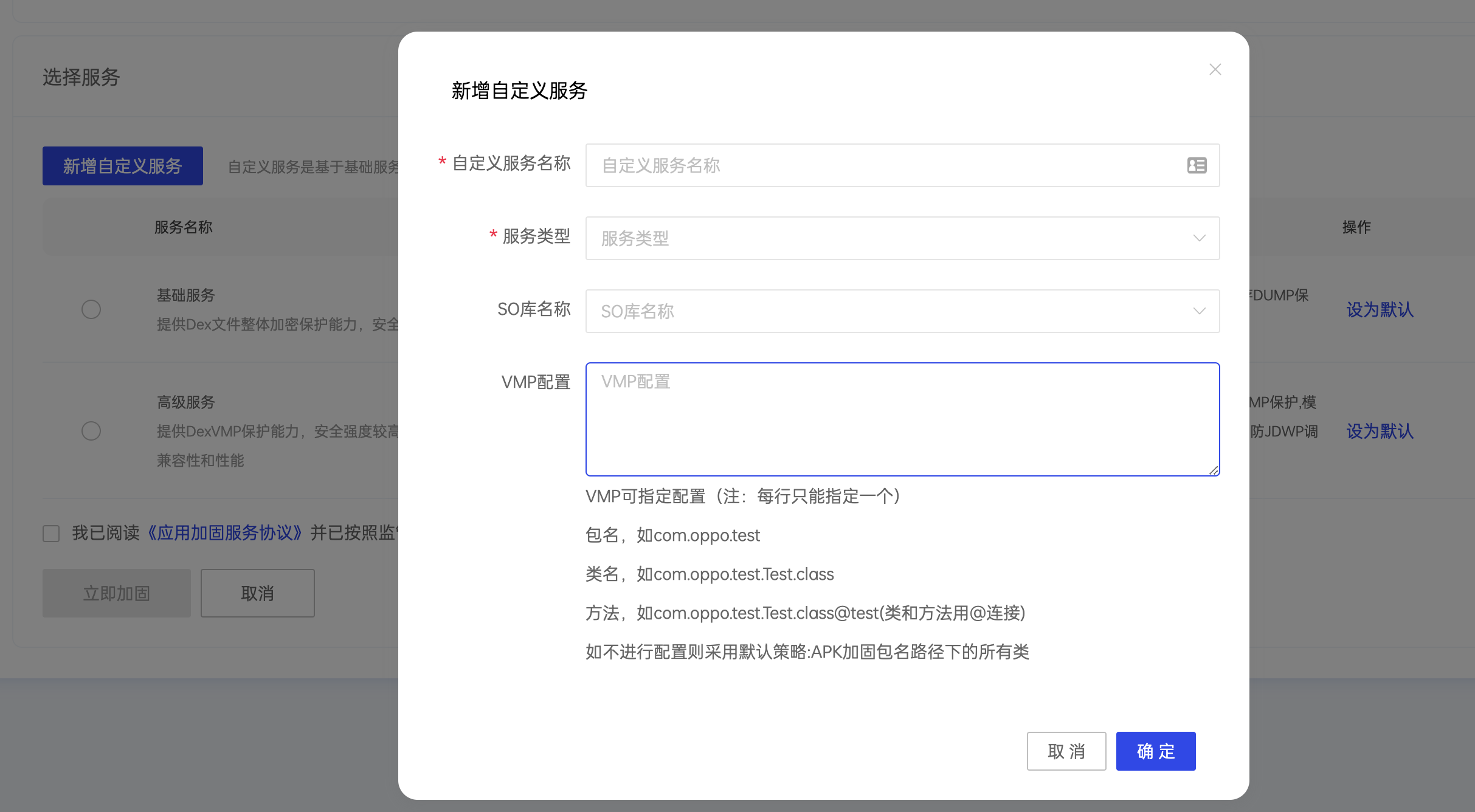Expand the 服务类型 chevron arrow
This screenshot has height=812, width=1475.
[1199, 238]
